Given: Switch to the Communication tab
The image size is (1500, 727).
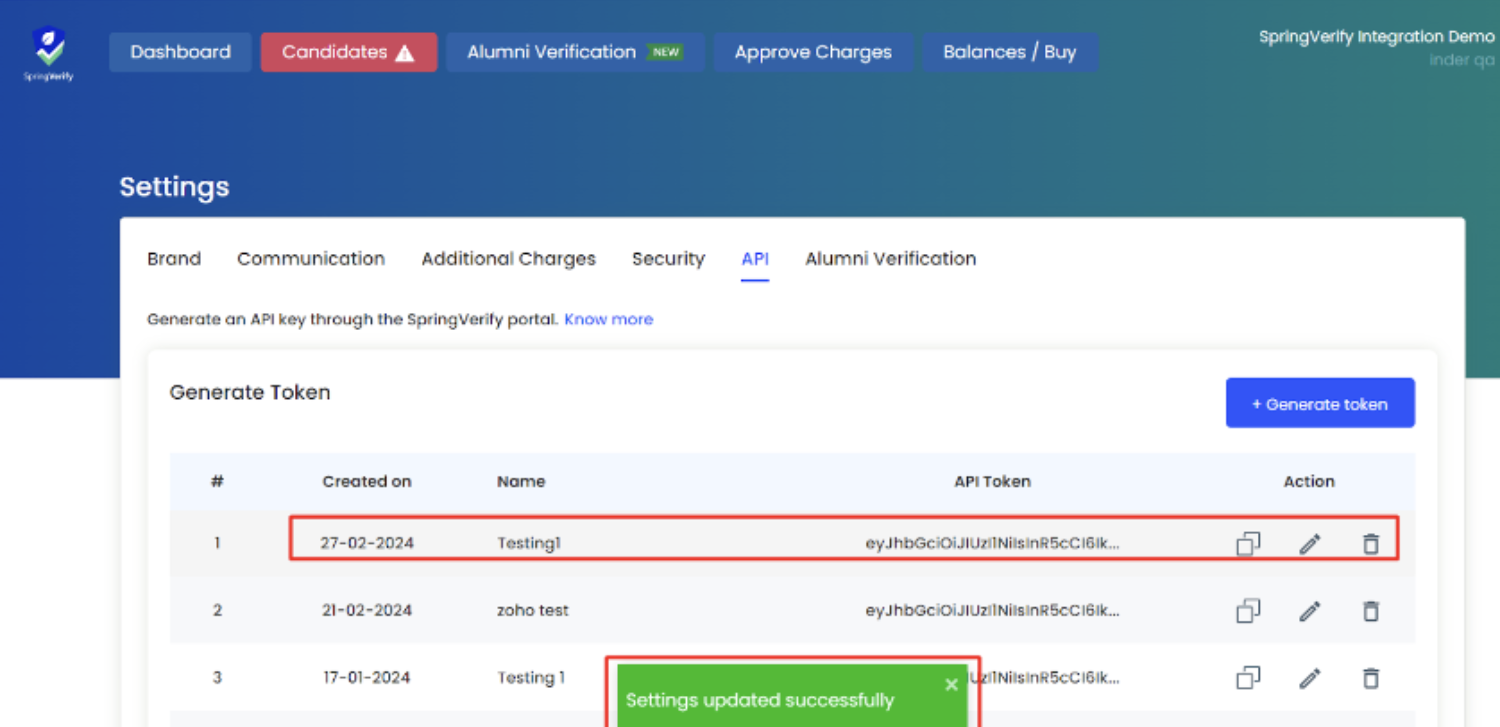Looking at the screenshot, I should pos(311,259).
